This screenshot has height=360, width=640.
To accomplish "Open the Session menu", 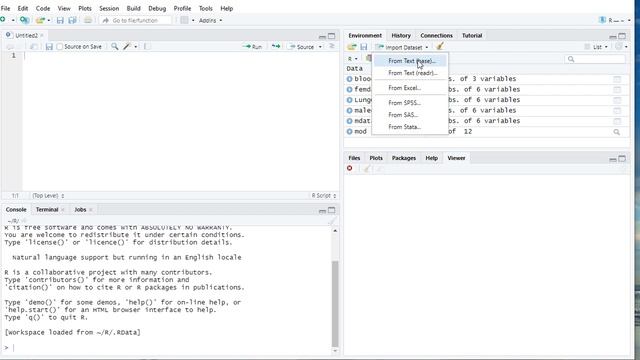I will click(x=109, y=8).
